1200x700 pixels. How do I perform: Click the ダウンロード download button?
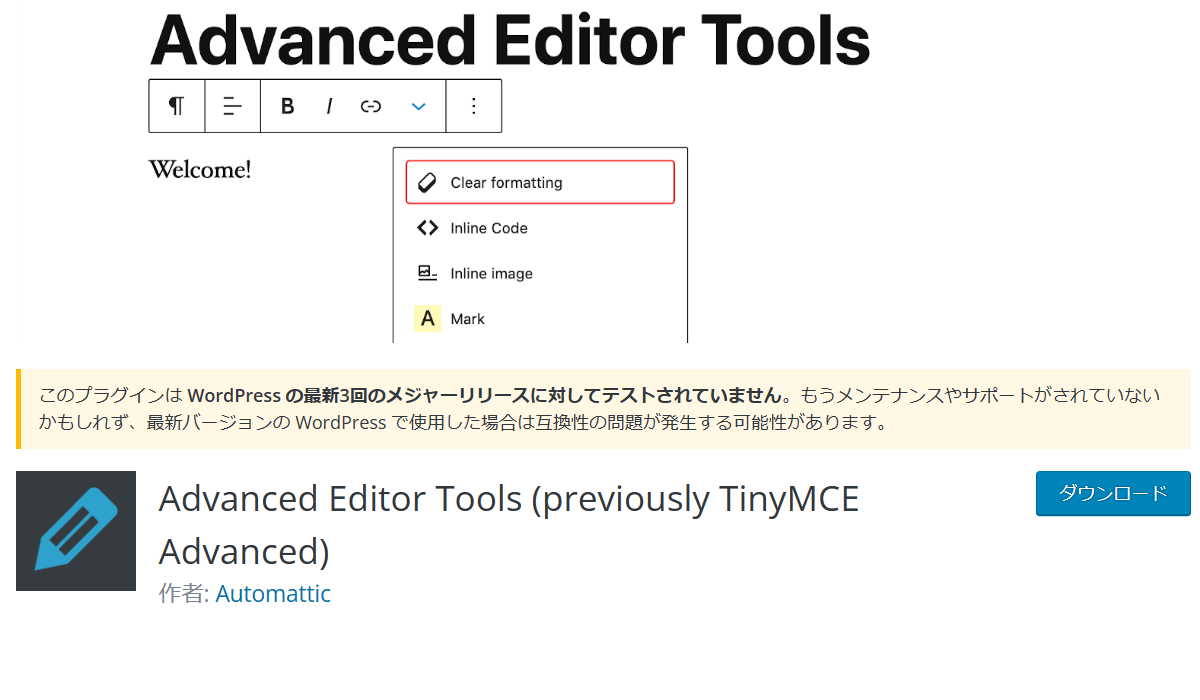[1113, 493]
